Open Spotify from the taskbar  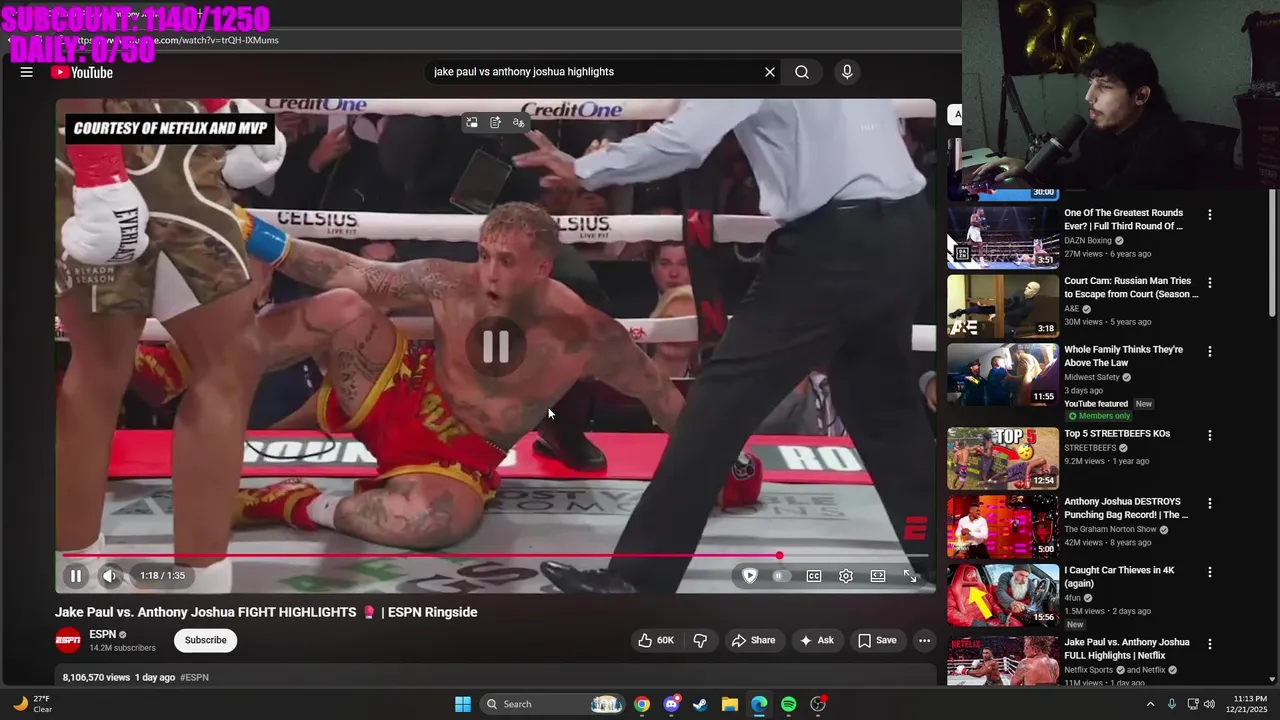(789, 704)
